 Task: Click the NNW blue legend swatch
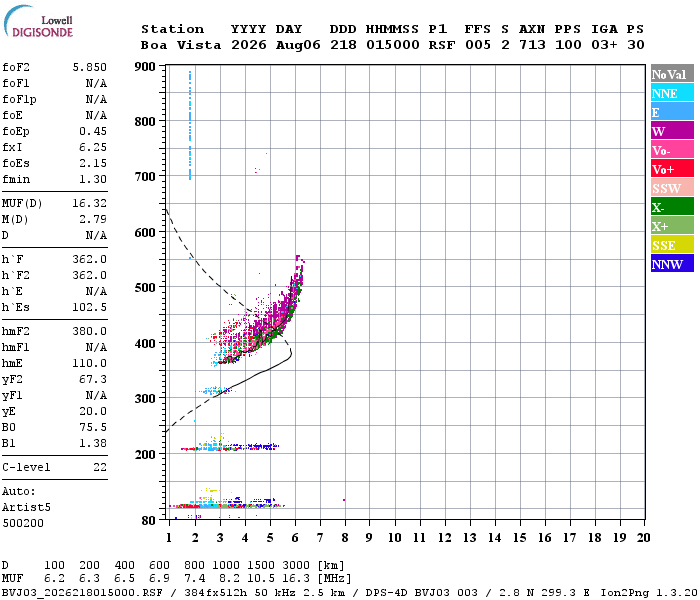pos(672,263)
